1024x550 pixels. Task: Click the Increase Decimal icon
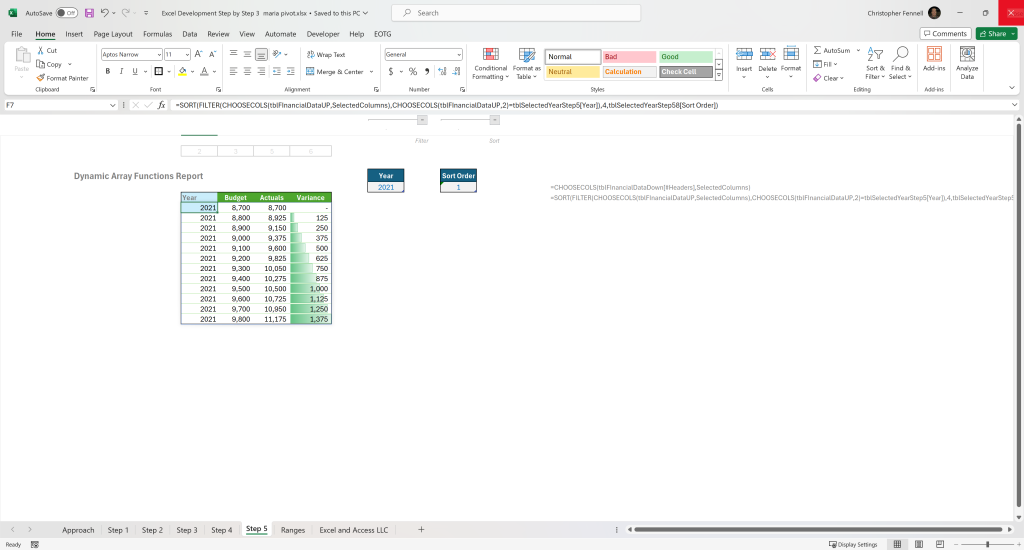[442, 71]
